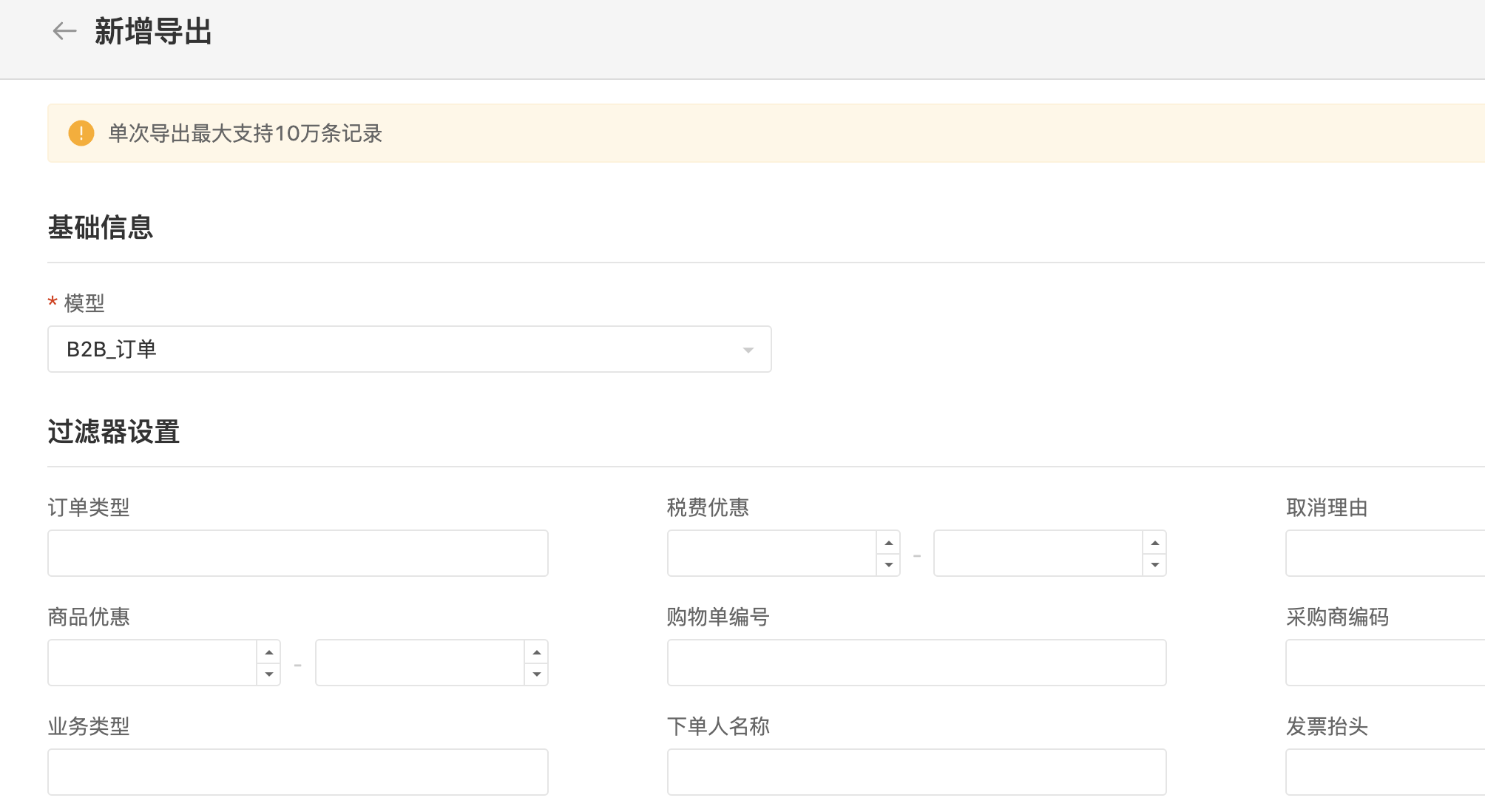This screenshot has height=812, width=1485.
Task: Click the 业务类型 input field
Action: pyautogui.click(x=298, y=772)
